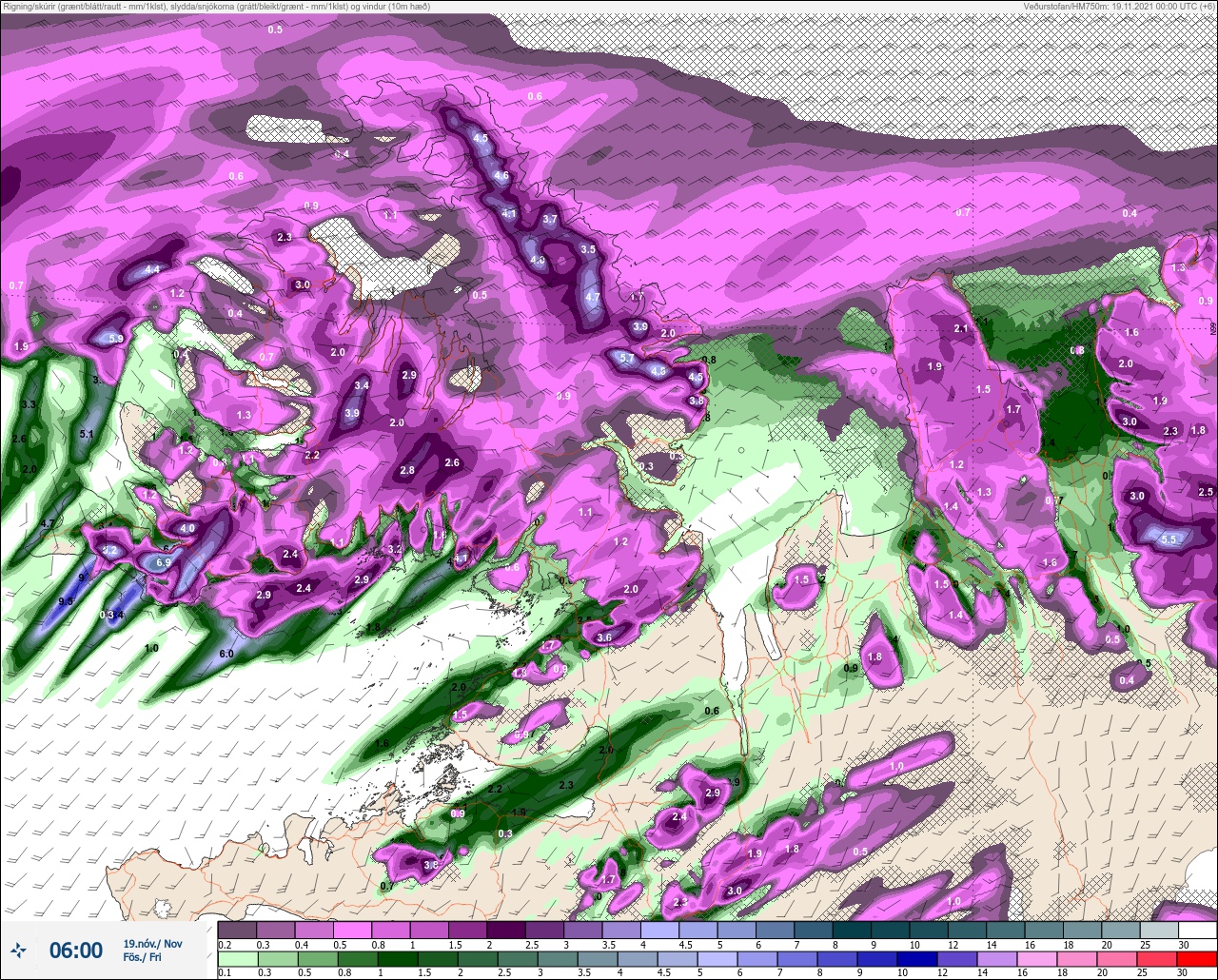The image size is (1218, 980).
Task: Click the 4.6 precipitation value on the map
Action: click(x=502, y=175)
